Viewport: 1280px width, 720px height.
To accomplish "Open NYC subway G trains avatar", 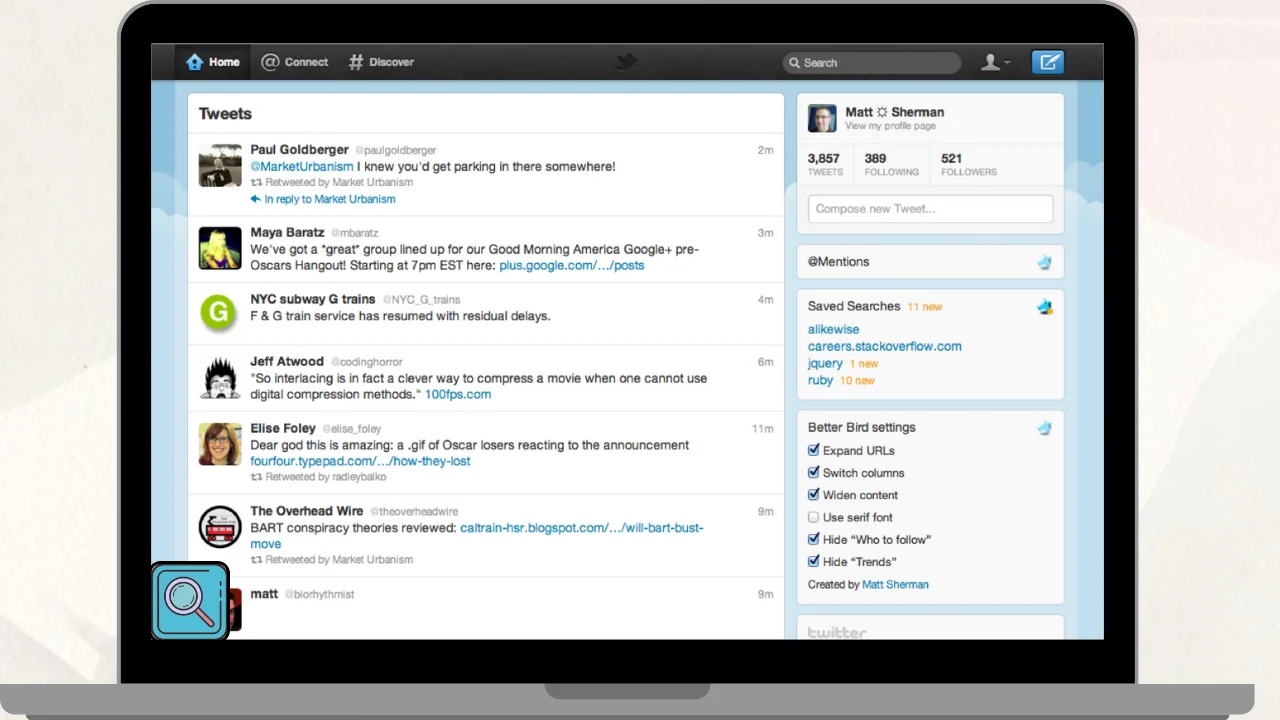I will 220,312.
